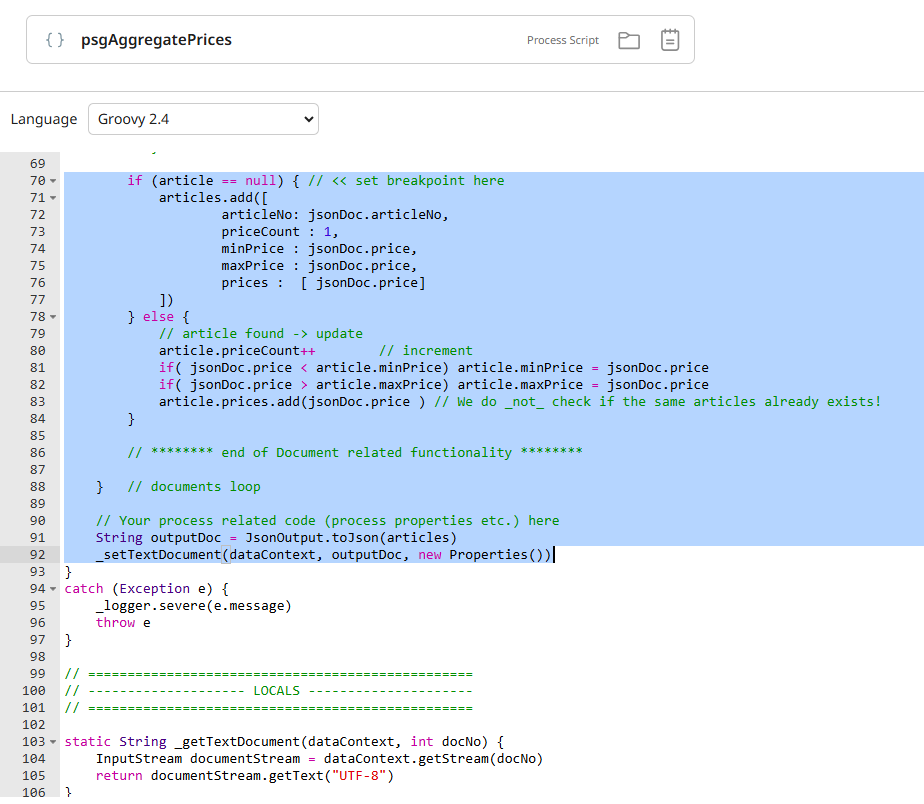Click '// article found -> update' comment
This screenshot has height=804, width=924.
pyautogui.click(x=260, y=334)
